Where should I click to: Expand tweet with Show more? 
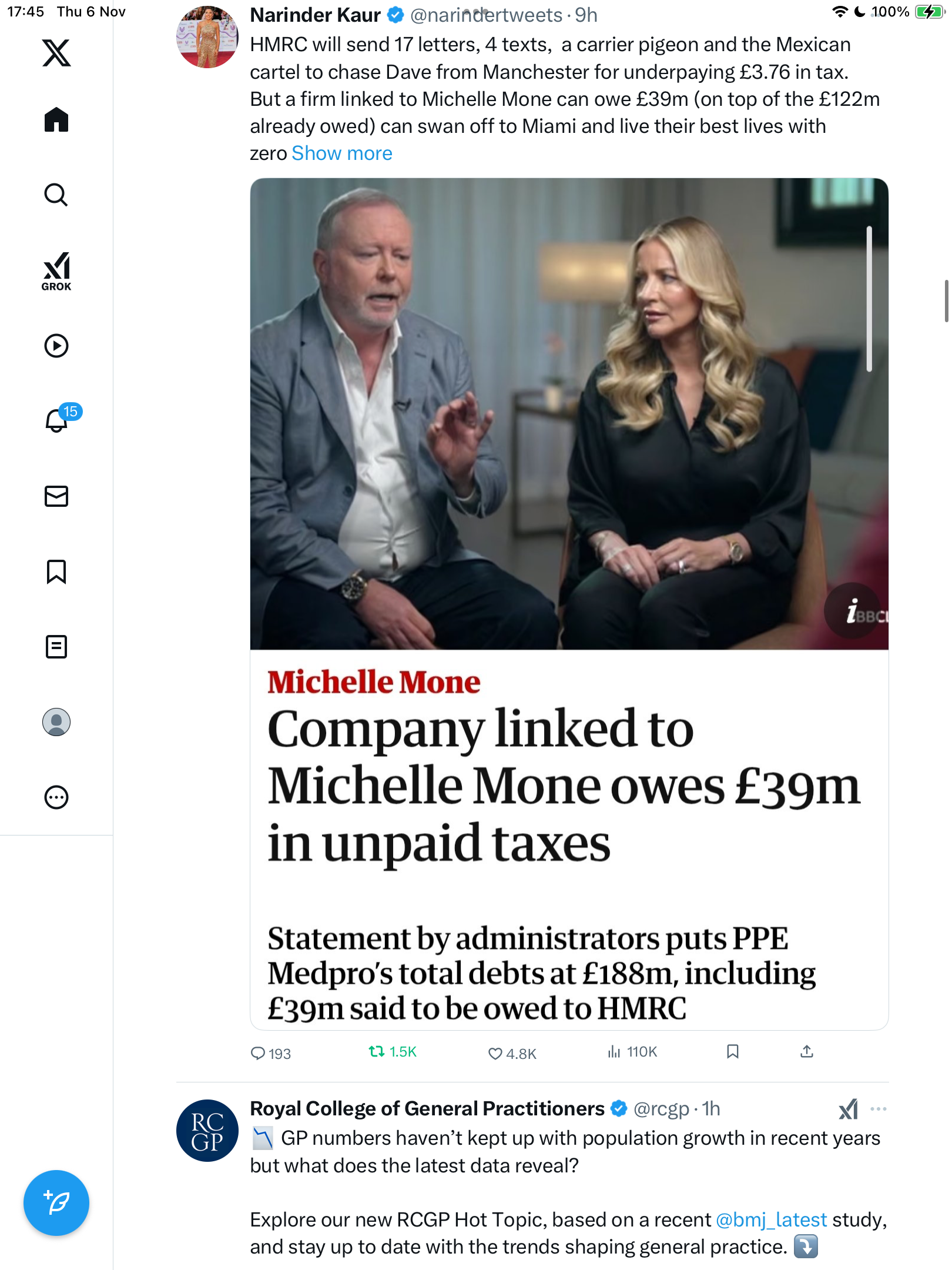click(341, 153)
